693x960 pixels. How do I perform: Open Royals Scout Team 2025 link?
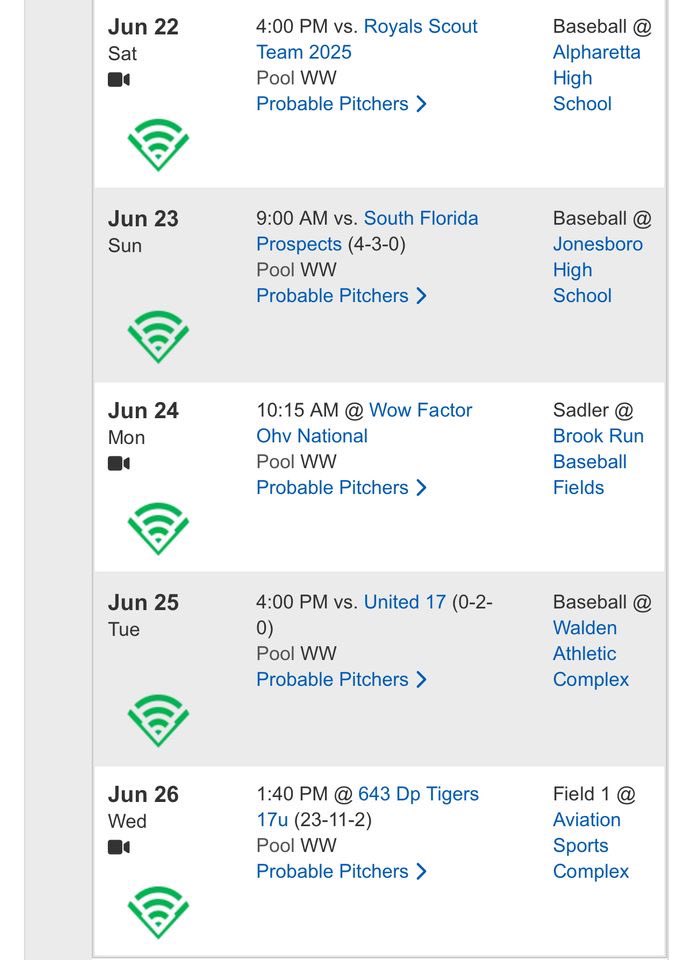pyautogui.click(x=367, y=39)
